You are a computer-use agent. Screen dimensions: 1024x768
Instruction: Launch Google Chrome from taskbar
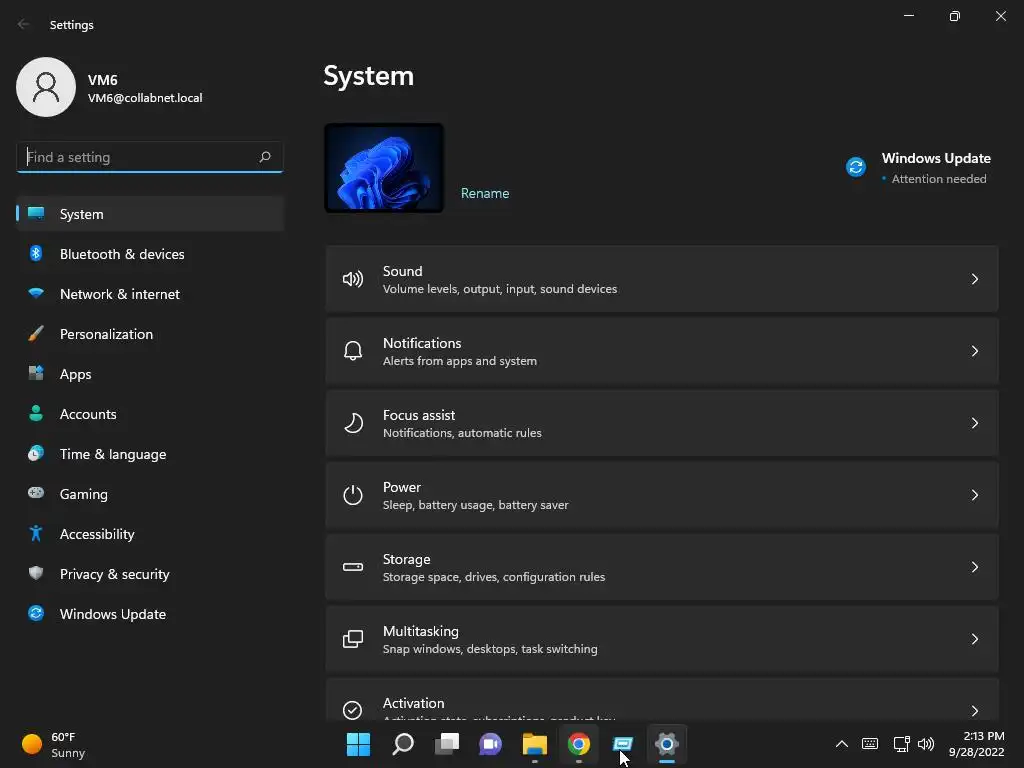tap(579, 744)
